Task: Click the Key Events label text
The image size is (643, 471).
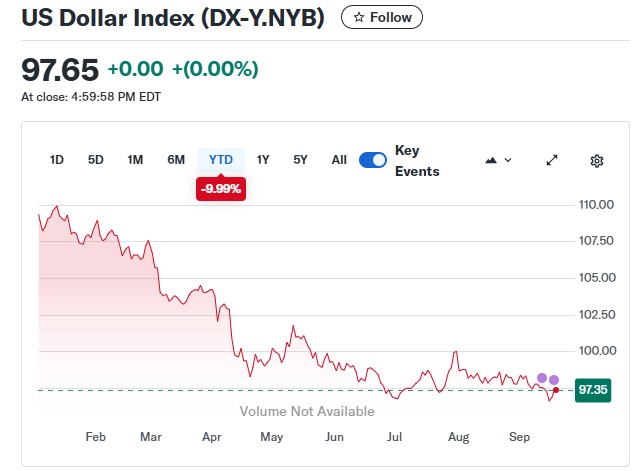Action: click(417, 160)
